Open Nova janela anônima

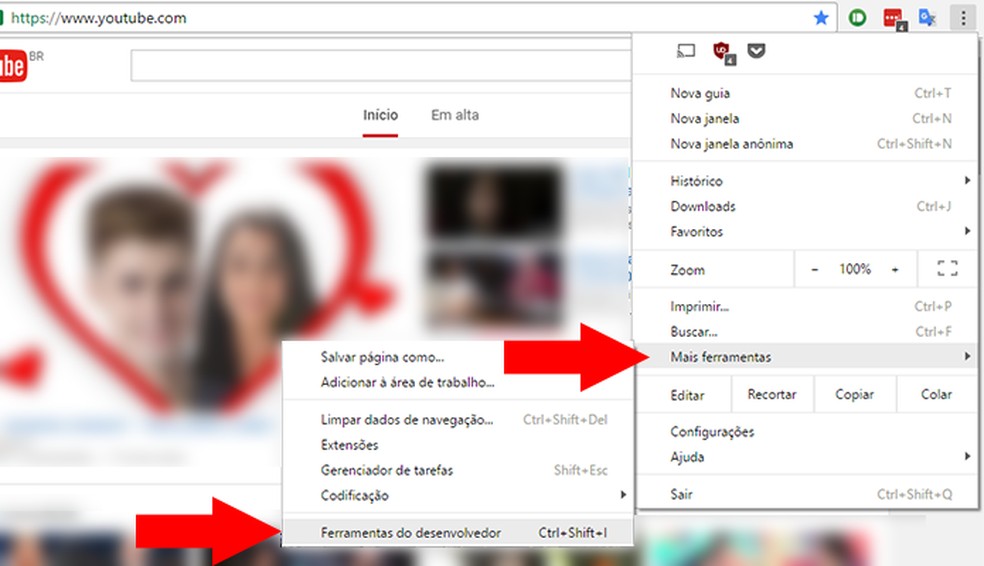(x=806, y=144)
